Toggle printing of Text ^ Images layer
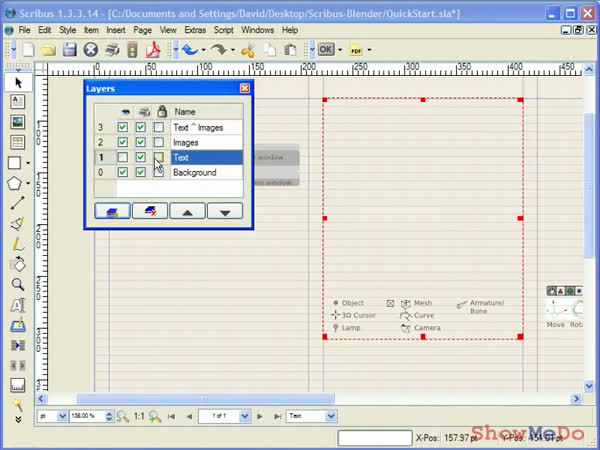This screenshot has height=450, width=600. [x=141, y=127]
